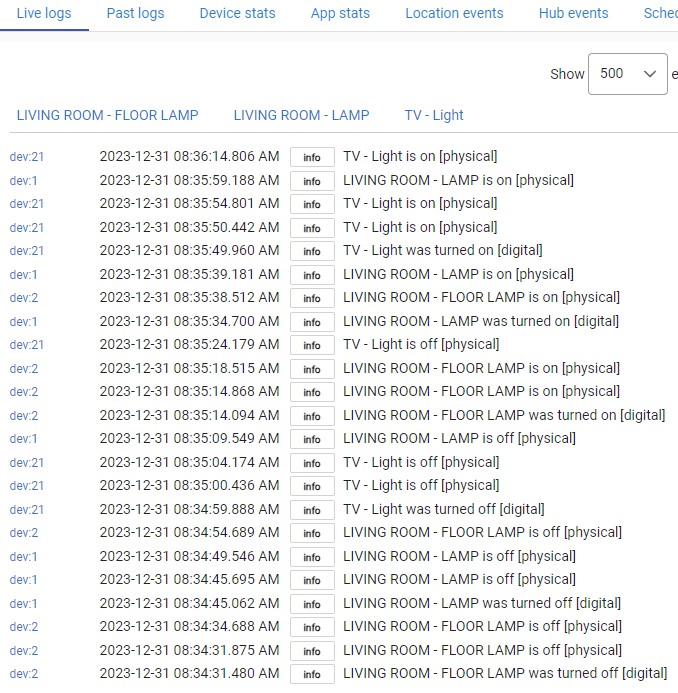The width and height of the screenshot is (678, 693).
Task: Open the Show 500 entries dropdown
Action: pyautogui.click(x=627, y=74)
